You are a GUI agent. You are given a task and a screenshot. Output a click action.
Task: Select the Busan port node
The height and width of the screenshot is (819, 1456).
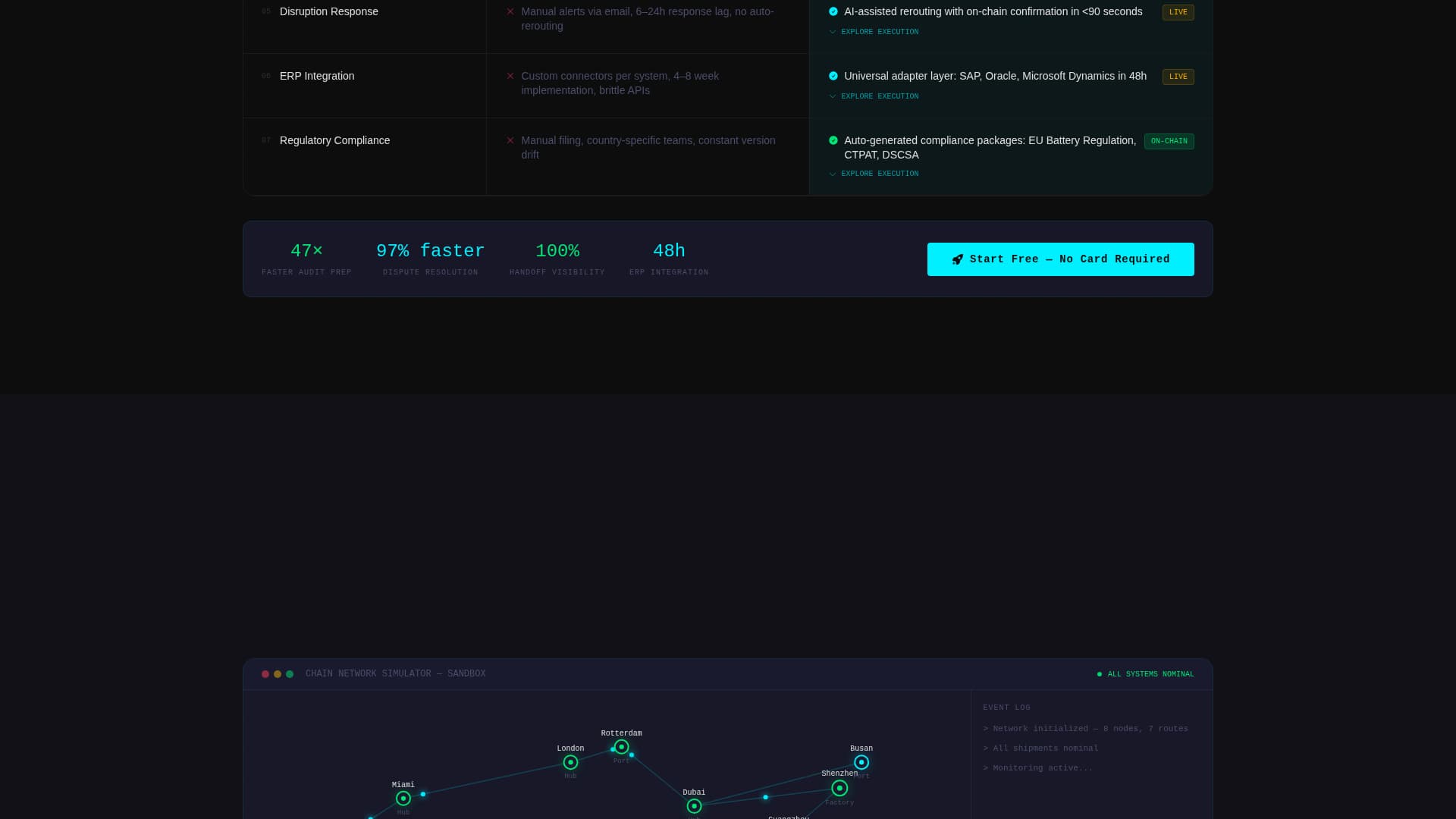coord(861,762)
